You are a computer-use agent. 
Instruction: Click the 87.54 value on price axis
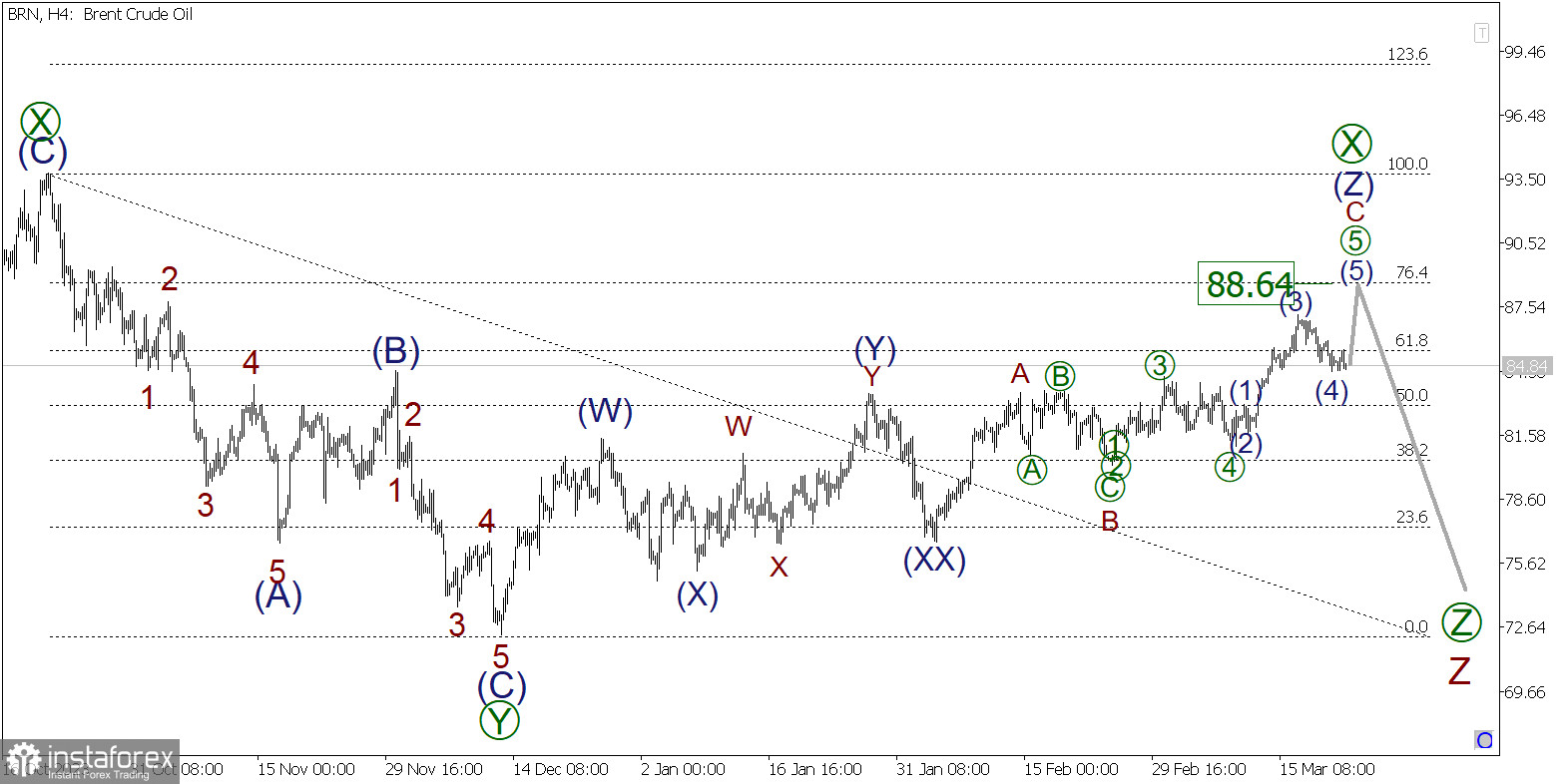(1524, 307)
